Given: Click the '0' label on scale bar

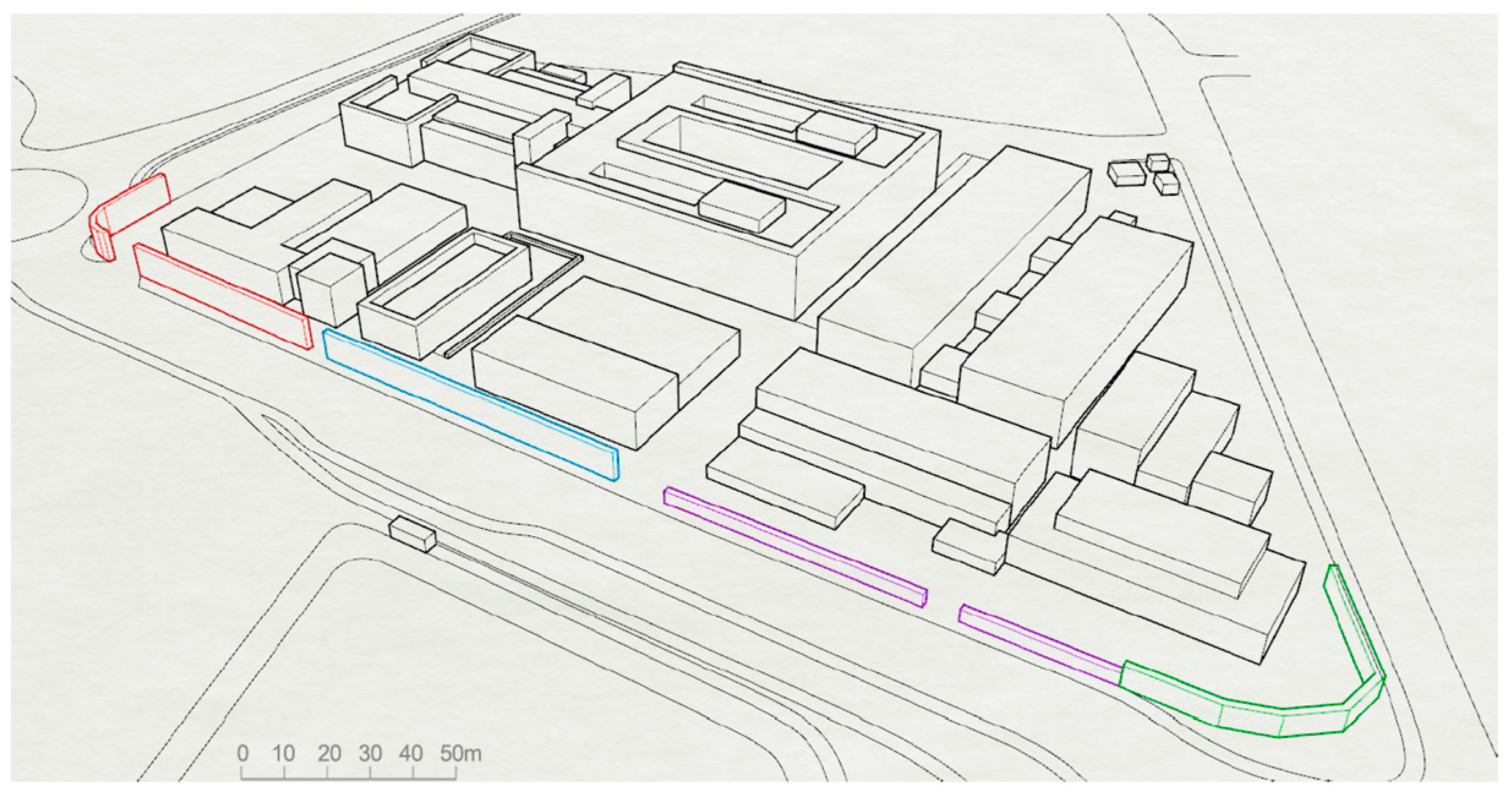Looking at the screenshot, I should point(243,753).
